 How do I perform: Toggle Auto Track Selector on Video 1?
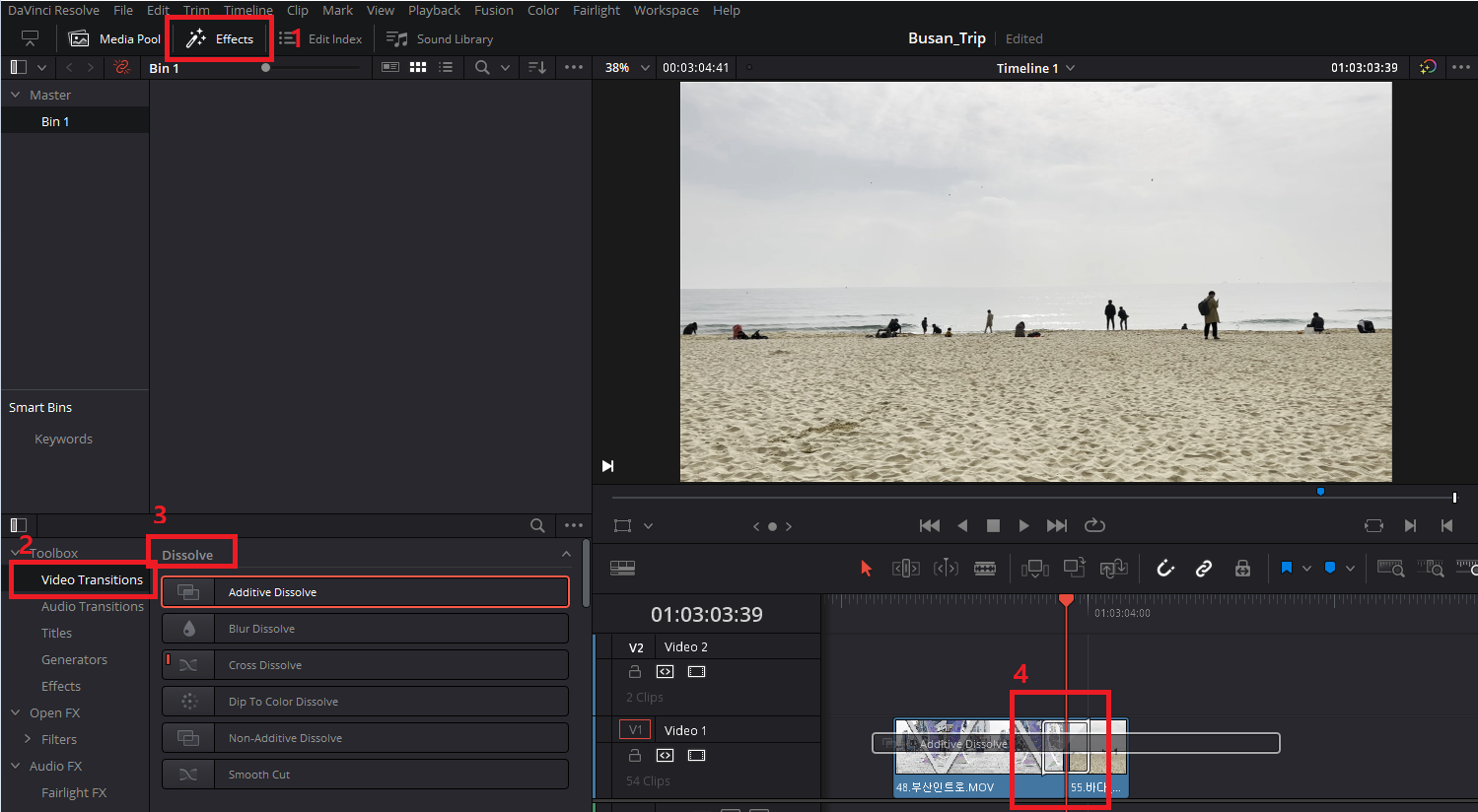tap(666, 756)
